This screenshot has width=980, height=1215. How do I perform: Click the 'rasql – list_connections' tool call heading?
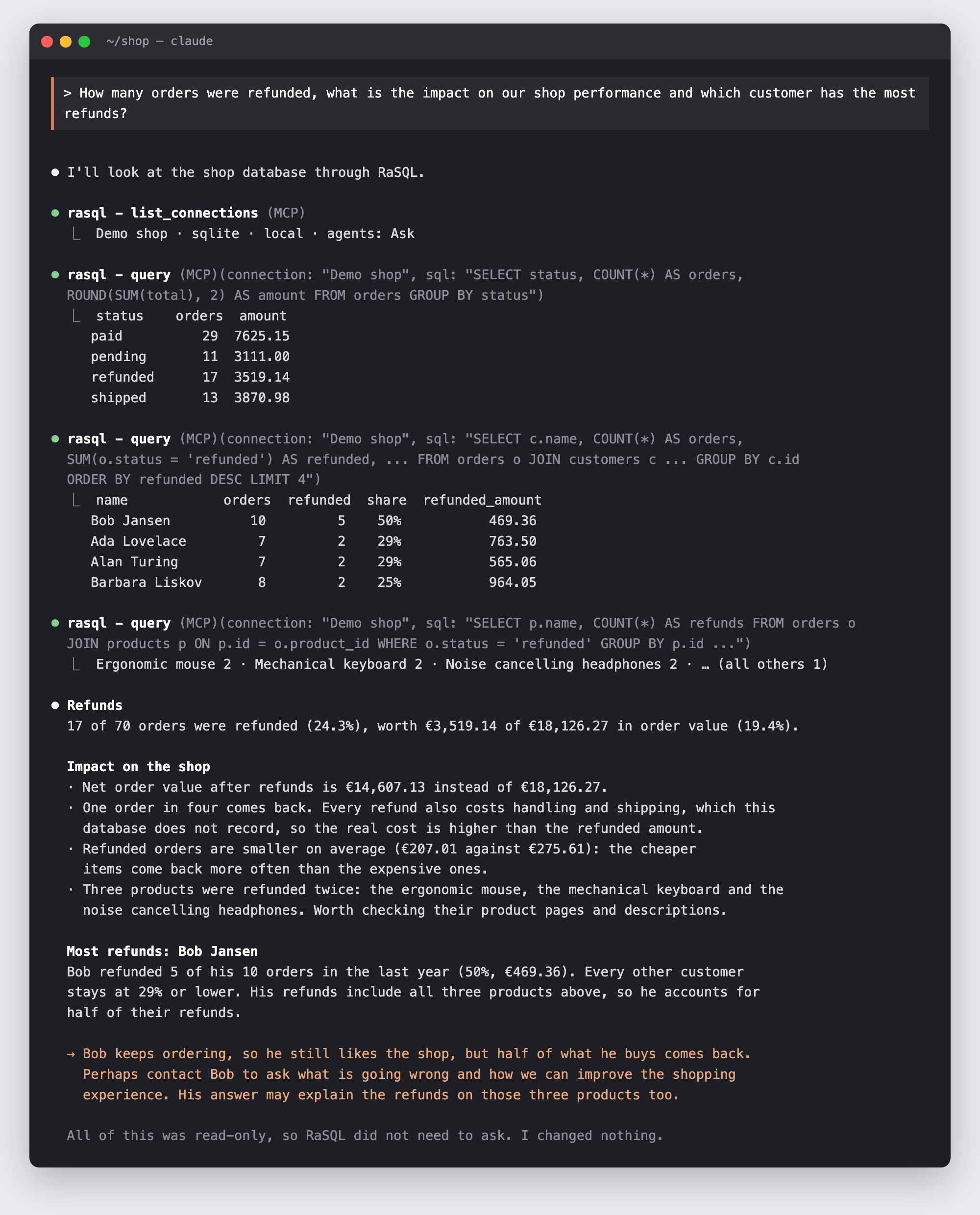[163, 213]
